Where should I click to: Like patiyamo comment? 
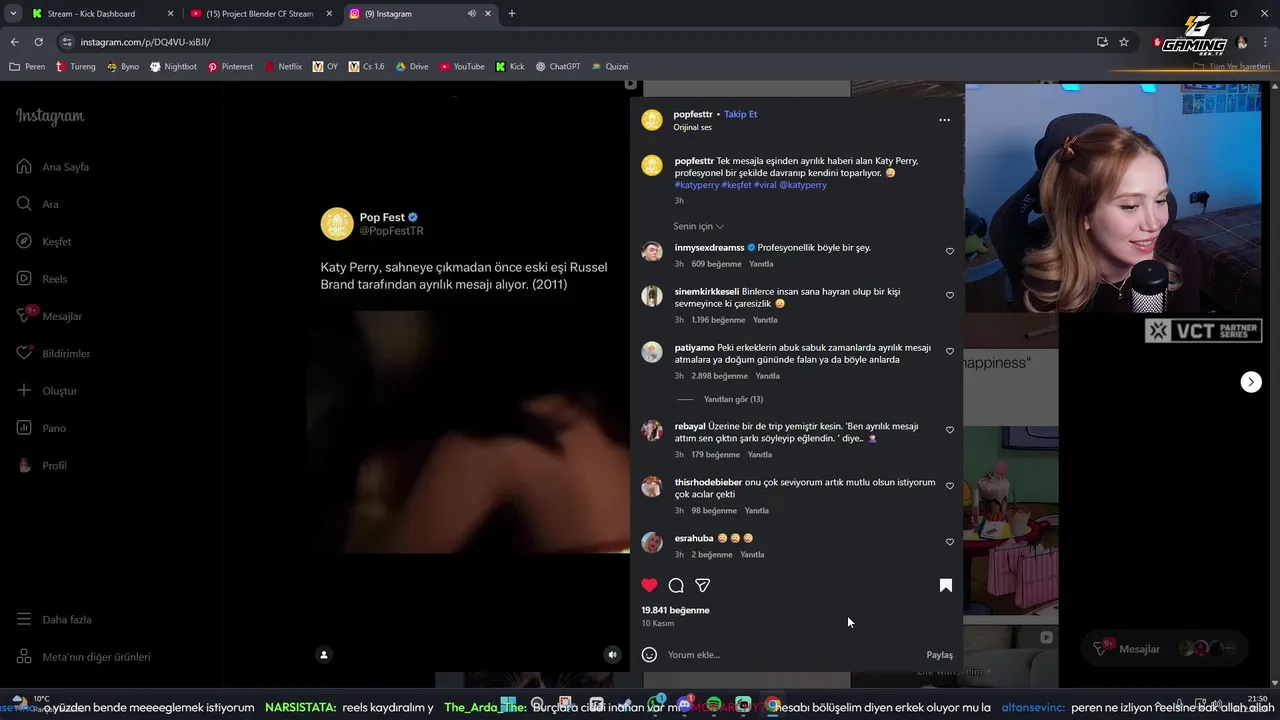point(950,351)
